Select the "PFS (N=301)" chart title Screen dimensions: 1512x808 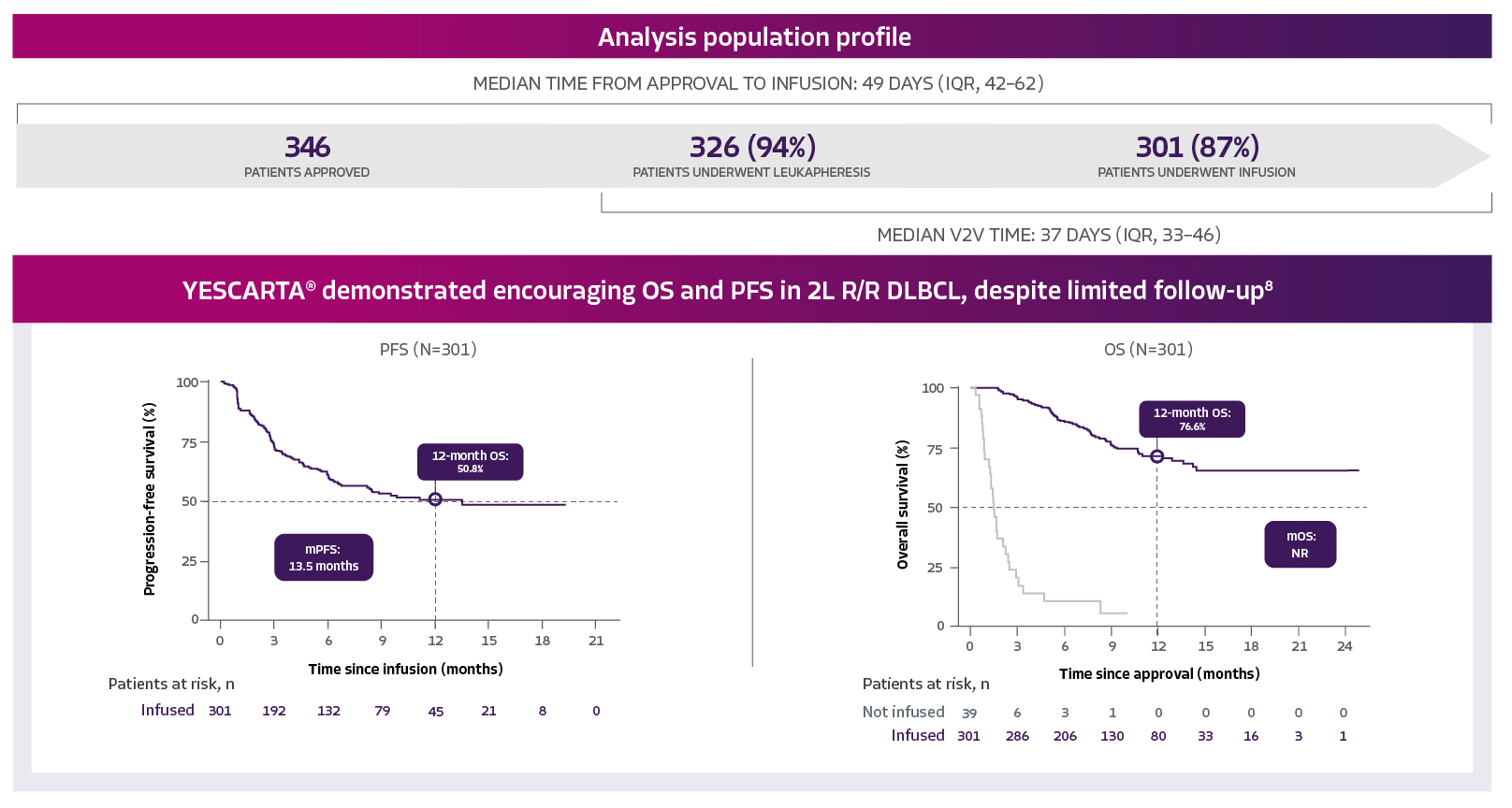pyautogui.click(x=429, y=350)
